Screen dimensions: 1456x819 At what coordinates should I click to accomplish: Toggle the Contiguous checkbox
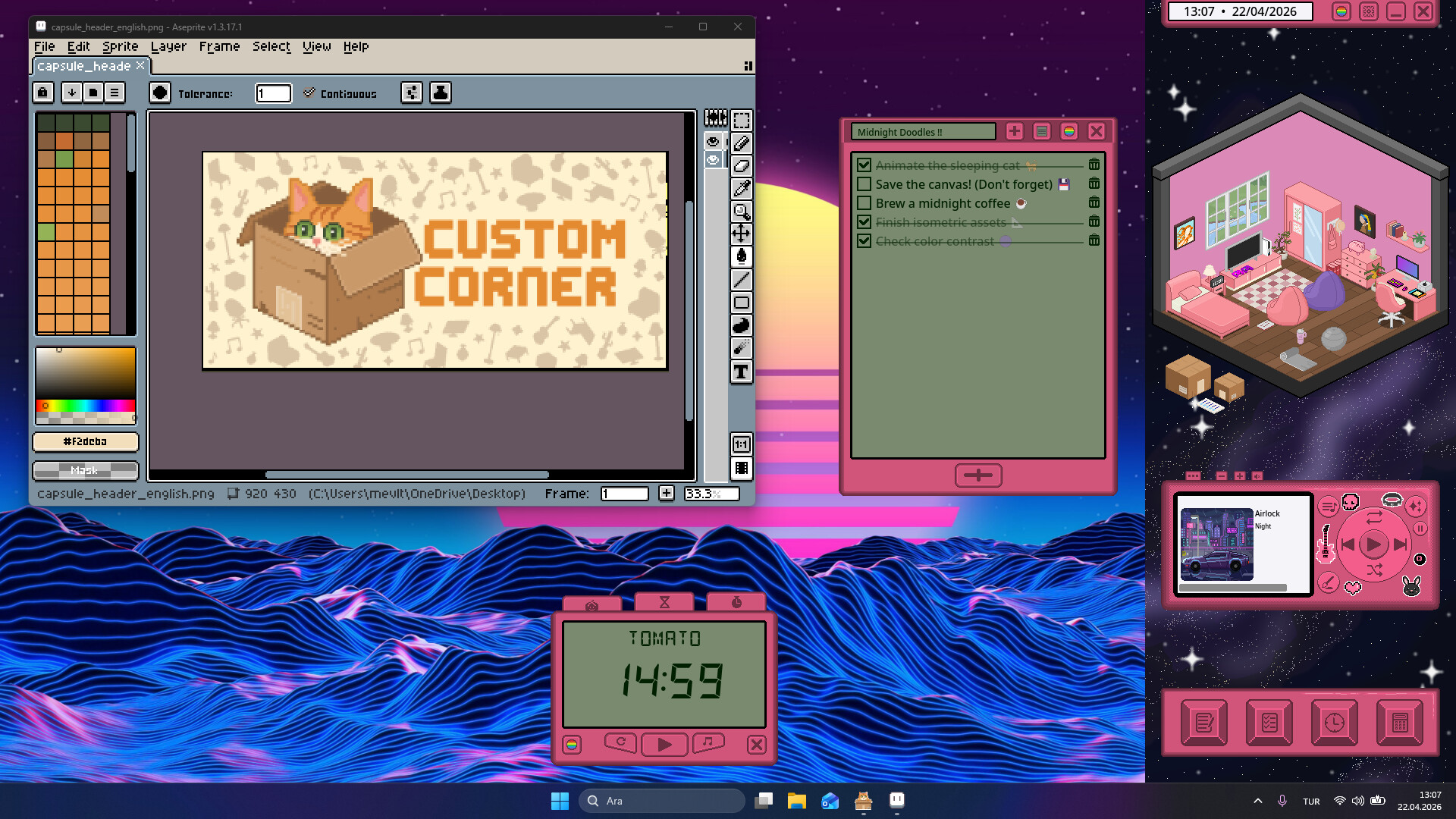click(309, 93)
